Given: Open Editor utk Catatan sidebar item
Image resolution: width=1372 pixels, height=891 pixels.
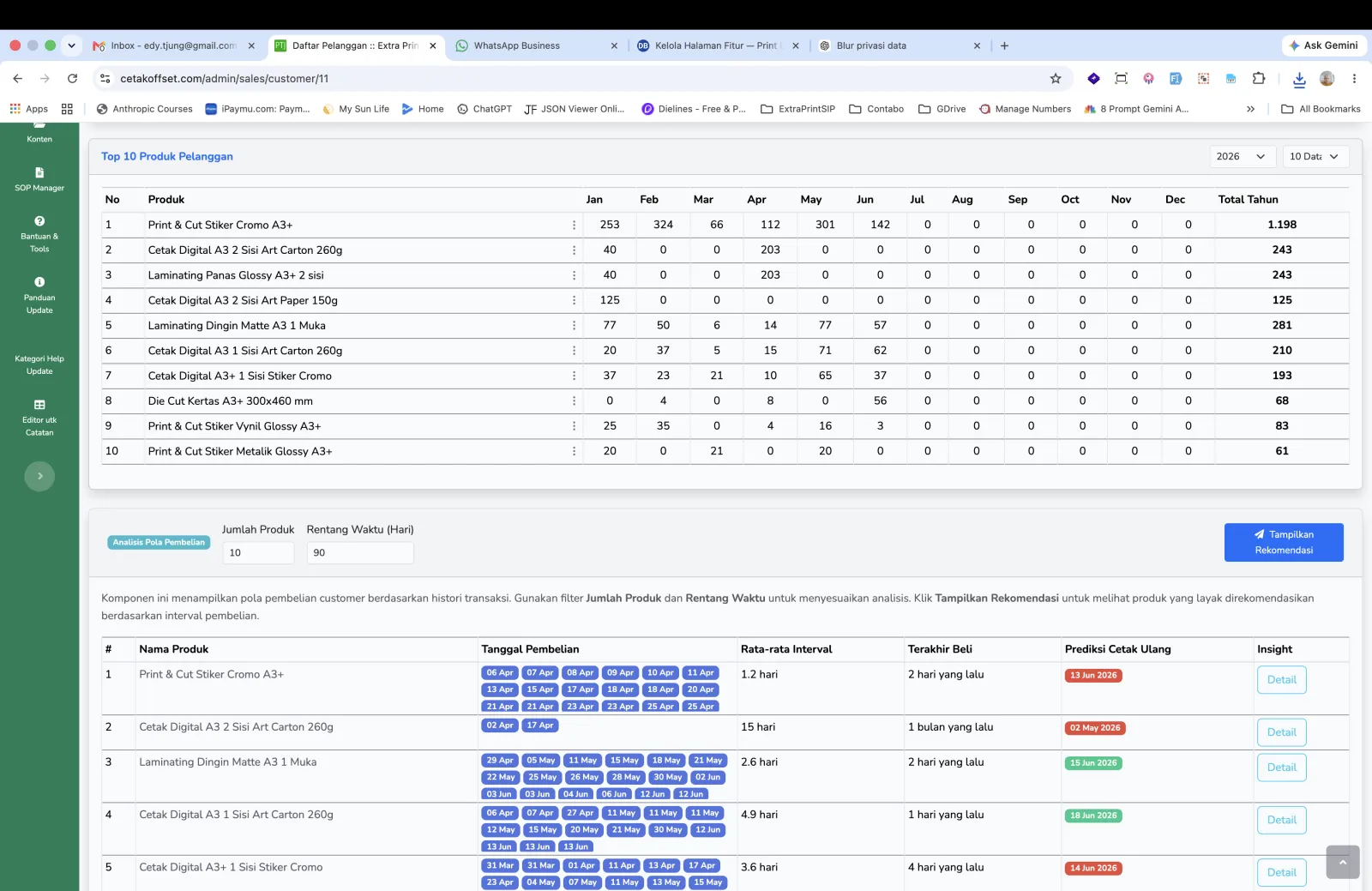Looking at the screenshot, I should pos(39,418).
